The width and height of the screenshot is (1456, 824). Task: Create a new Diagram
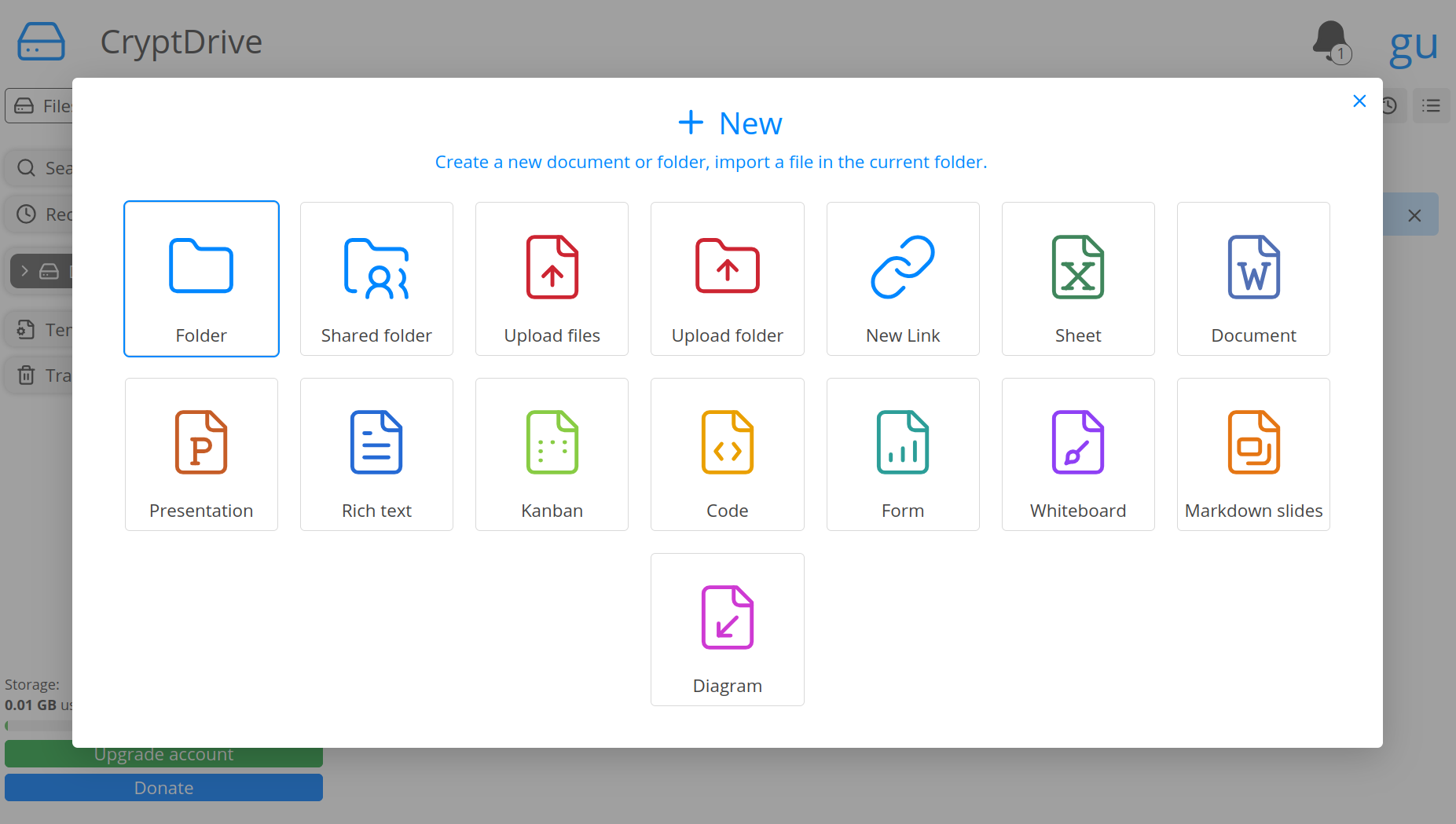pos(727,629)
